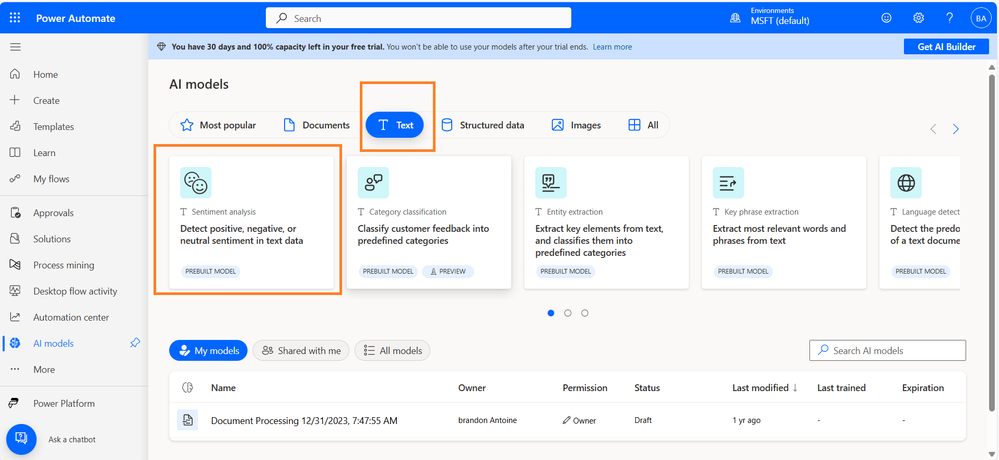Open the Sentiment analysis model card

point(251,222)
